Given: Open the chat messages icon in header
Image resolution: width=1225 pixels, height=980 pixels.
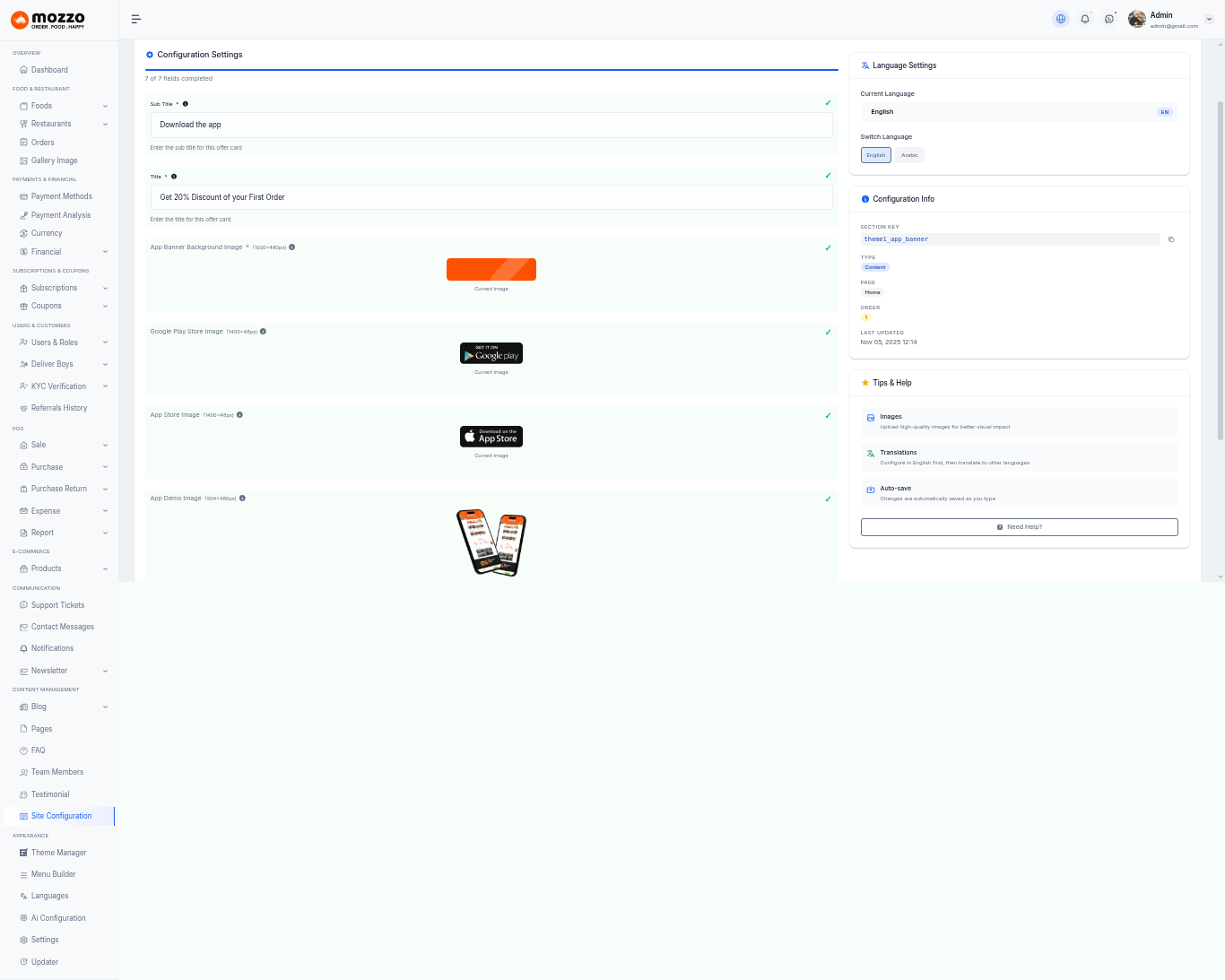Looking at the screenshot, I should (x=1109, y=19).
